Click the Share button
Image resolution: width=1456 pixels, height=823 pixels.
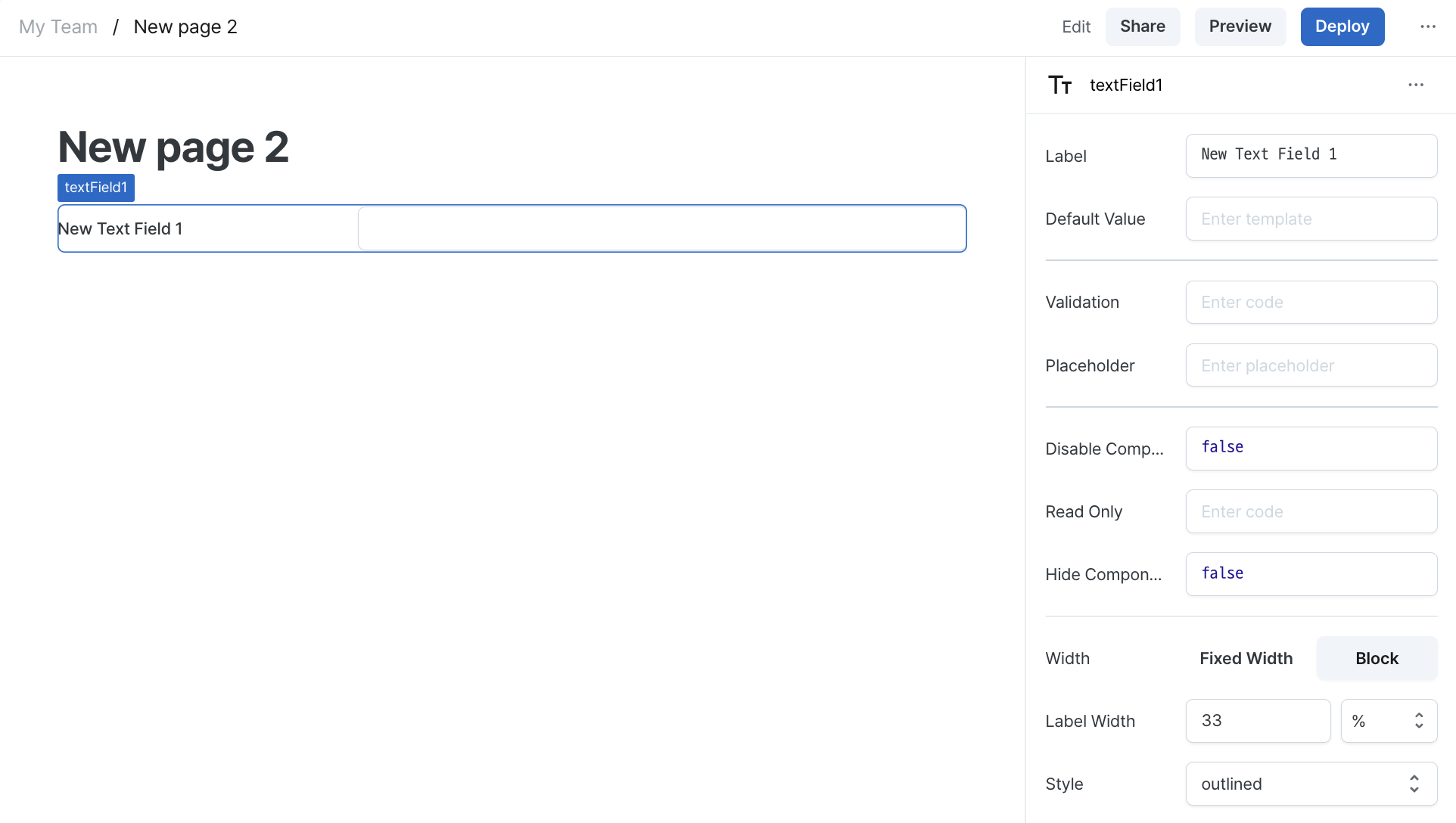click(x=1142, y=26)
